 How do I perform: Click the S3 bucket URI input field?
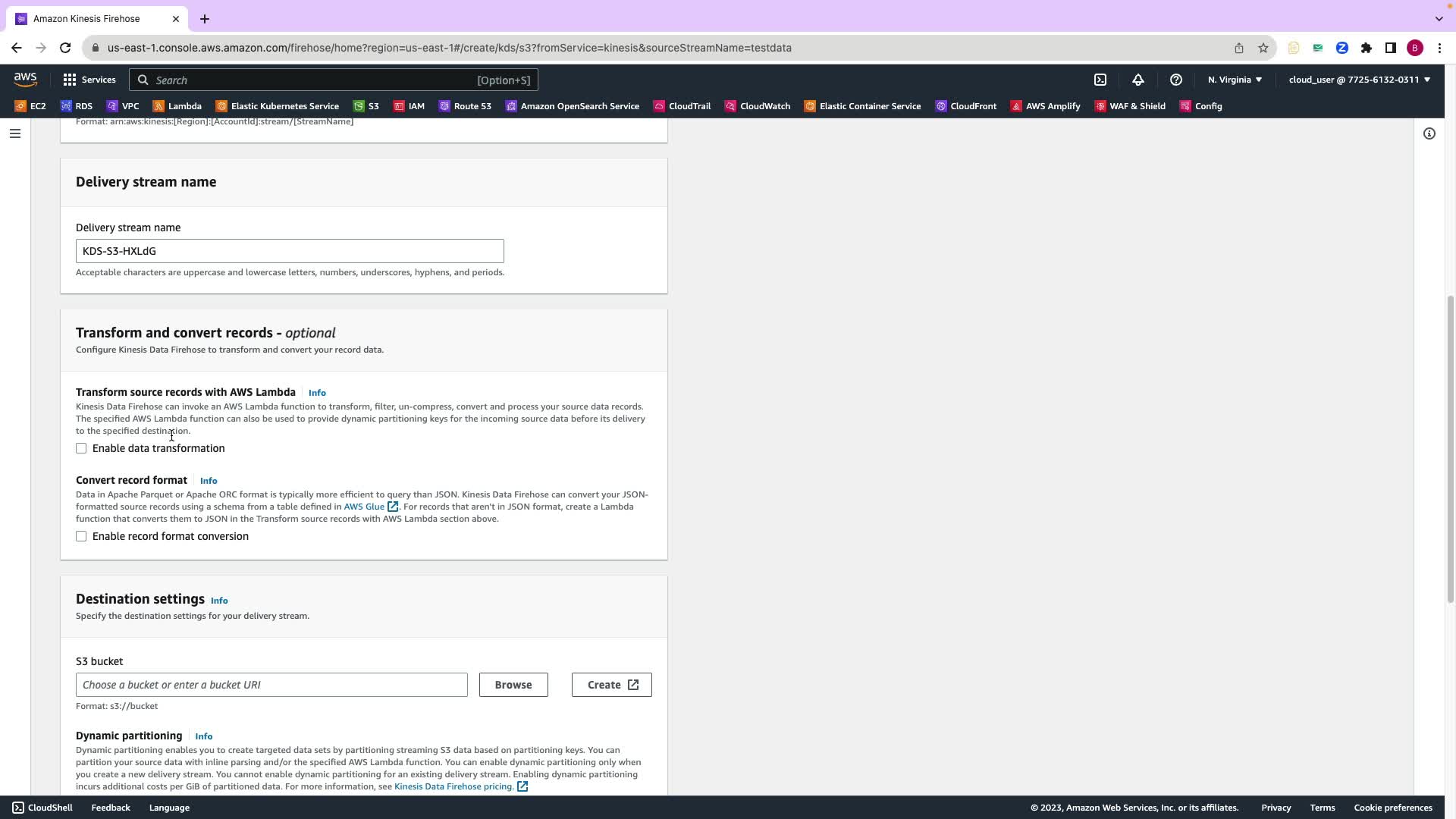(271, 685)
